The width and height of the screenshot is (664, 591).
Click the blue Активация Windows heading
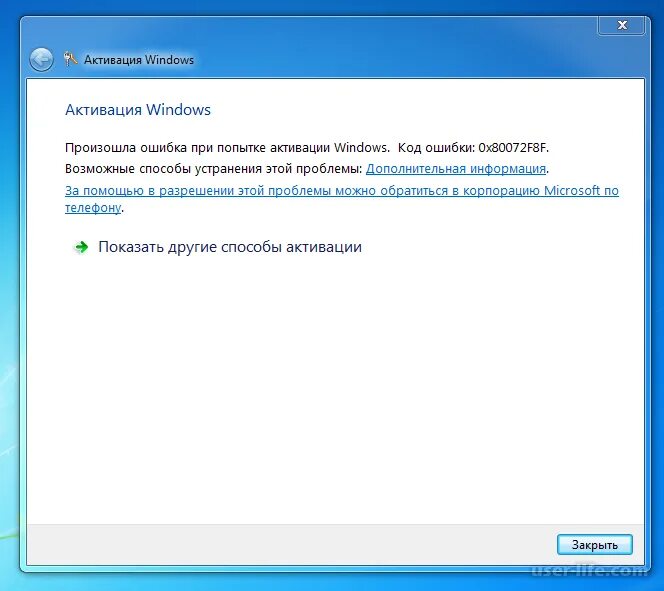138,110
